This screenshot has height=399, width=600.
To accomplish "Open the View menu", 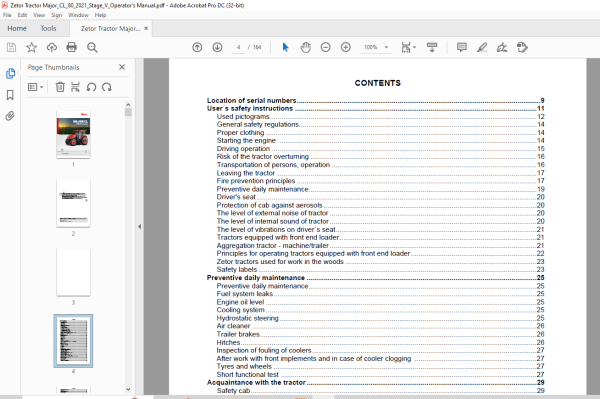I will point(39,15).
